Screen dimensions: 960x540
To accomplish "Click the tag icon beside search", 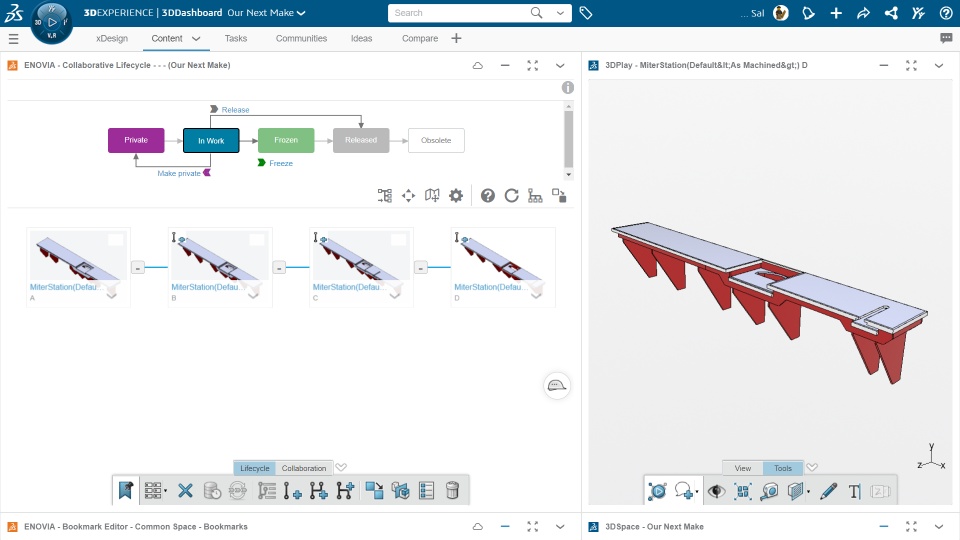I will point(586,13).
